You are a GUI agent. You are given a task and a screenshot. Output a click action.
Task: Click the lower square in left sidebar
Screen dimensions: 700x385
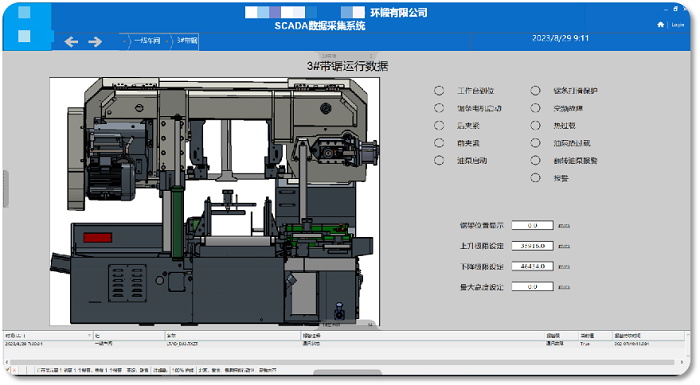(24, 36)
